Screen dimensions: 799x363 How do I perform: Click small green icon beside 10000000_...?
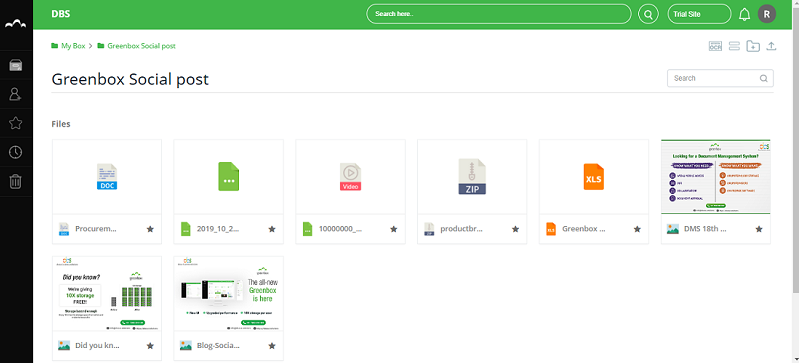click(307, 229)
